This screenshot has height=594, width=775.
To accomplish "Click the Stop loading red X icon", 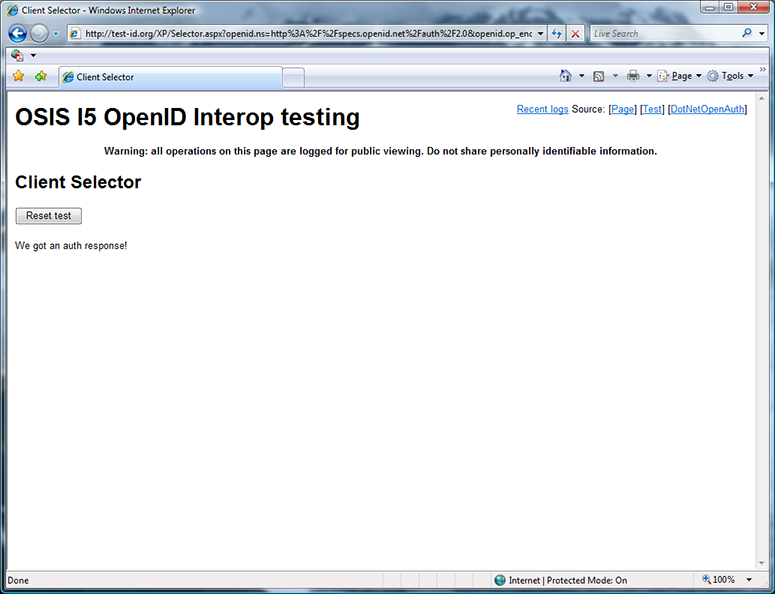I will coord(575,33).
